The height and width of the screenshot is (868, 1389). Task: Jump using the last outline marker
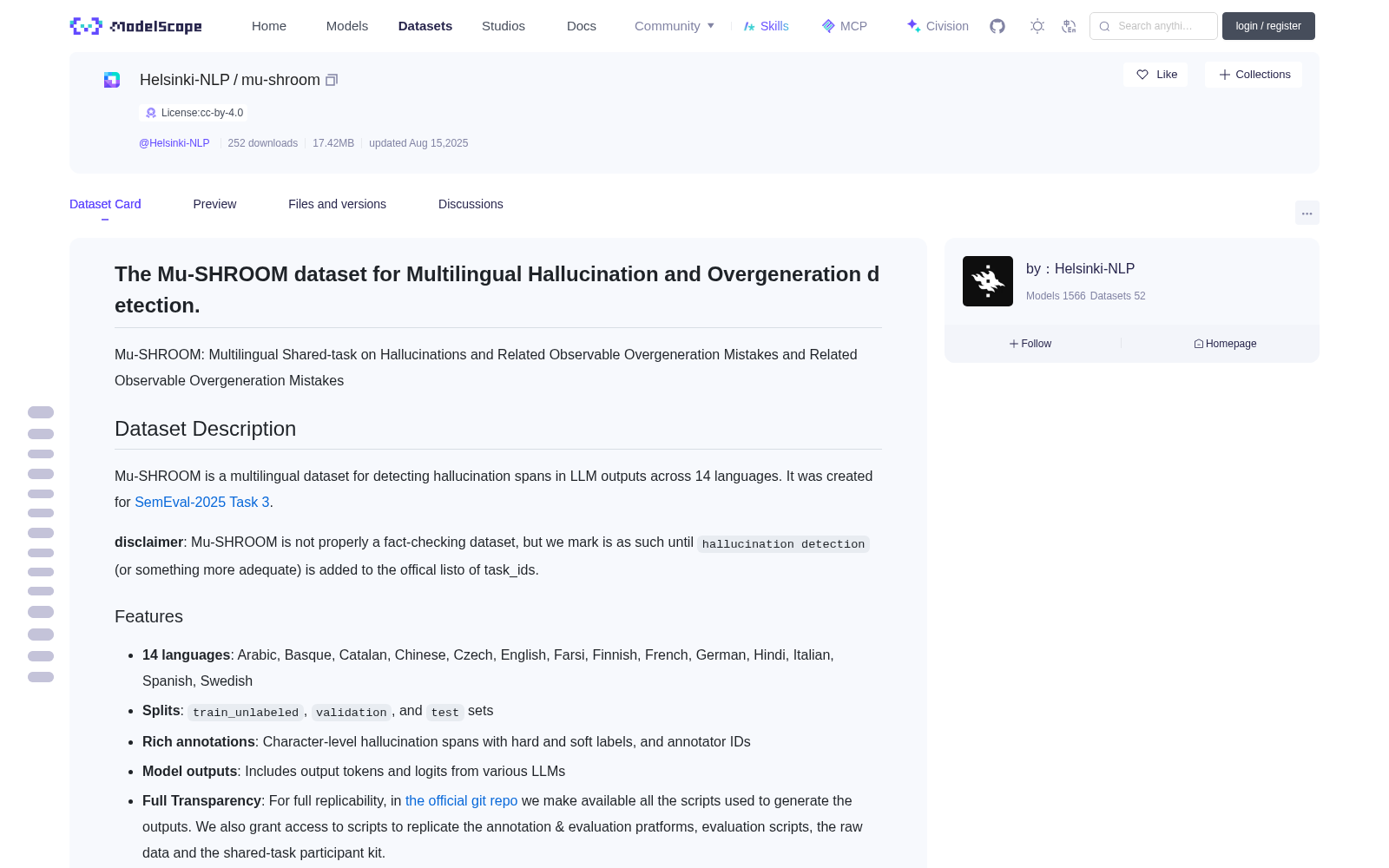(x=41, y=677)
